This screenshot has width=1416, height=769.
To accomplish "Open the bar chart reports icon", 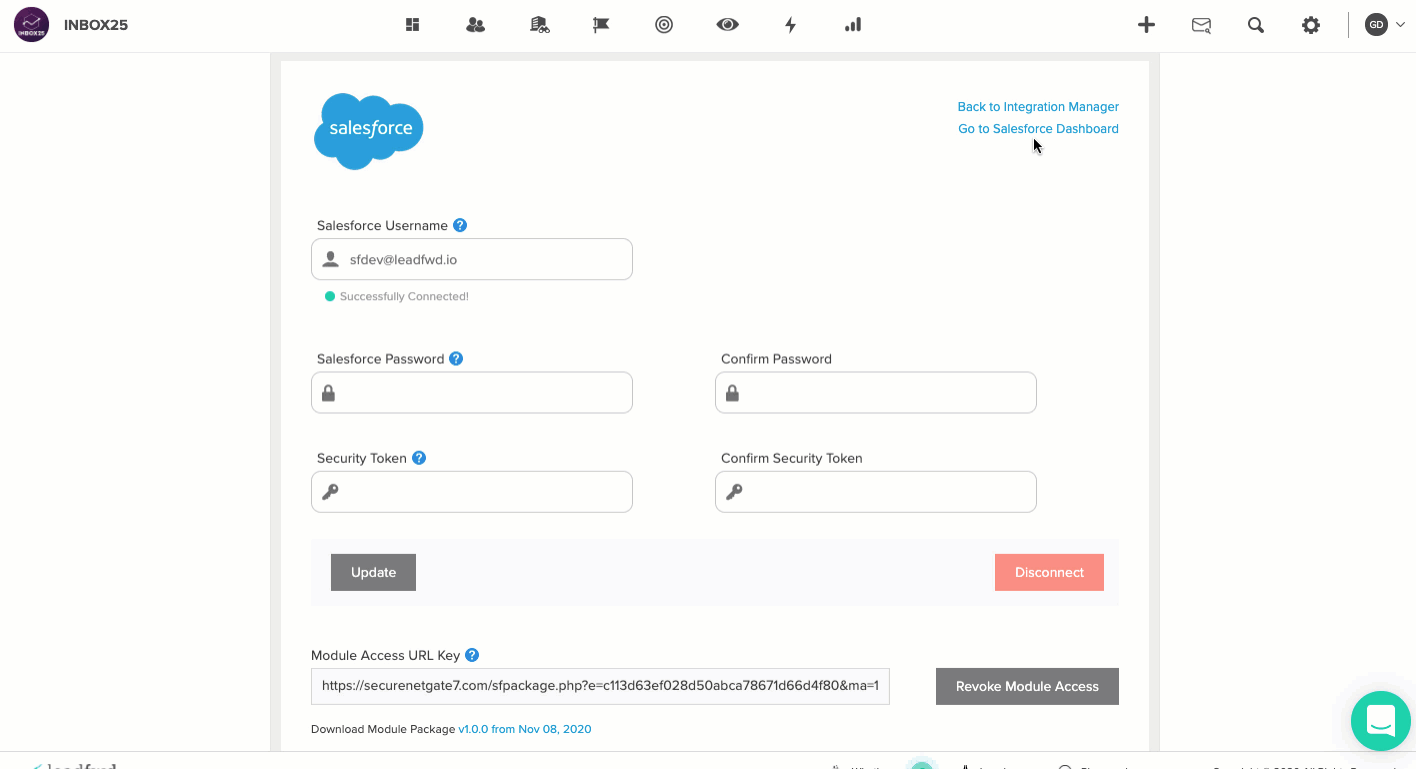I will [x=853, y=25].
